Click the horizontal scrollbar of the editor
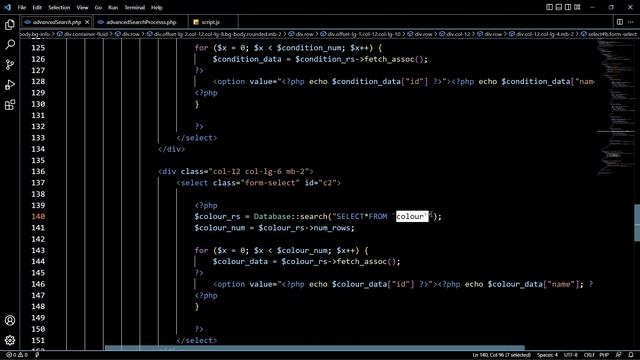The image size is (640, 360). click(314, 348)
